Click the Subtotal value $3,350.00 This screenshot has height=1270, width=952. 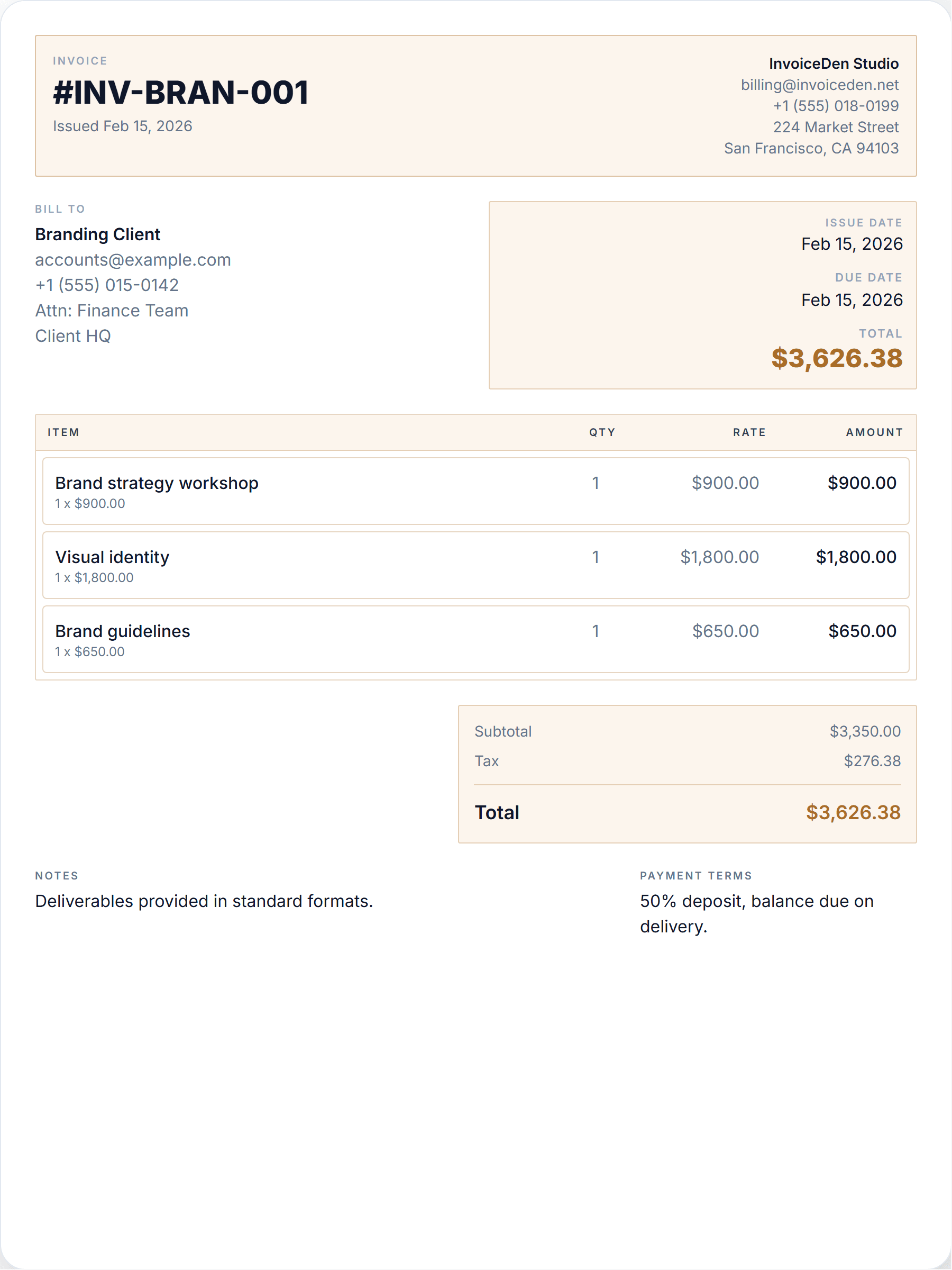click(x=865, y=731)
